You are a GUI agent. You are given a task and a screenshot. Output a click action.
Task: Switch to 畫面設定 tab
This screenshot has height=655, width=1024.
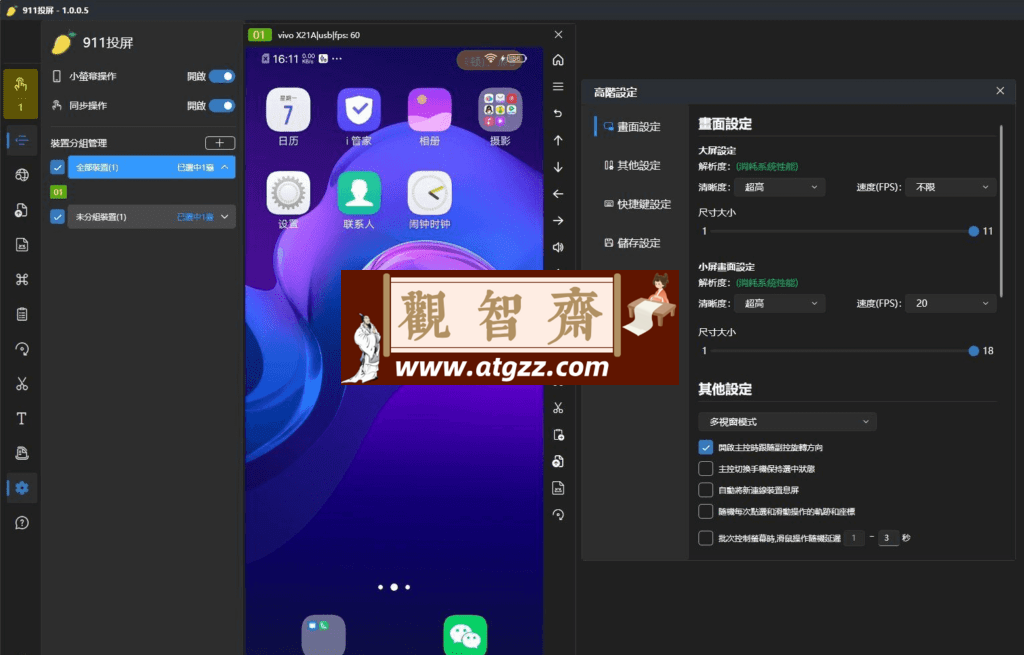tap(632, 127)
